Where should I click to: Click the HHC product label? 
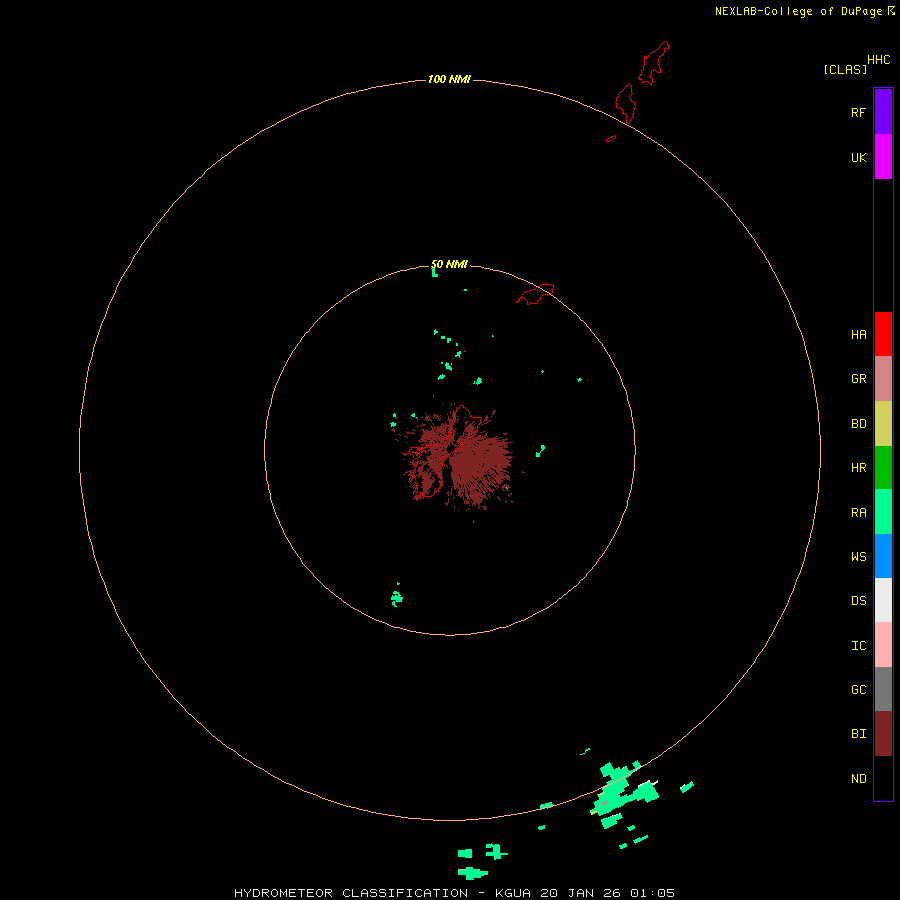click(878, 60)
